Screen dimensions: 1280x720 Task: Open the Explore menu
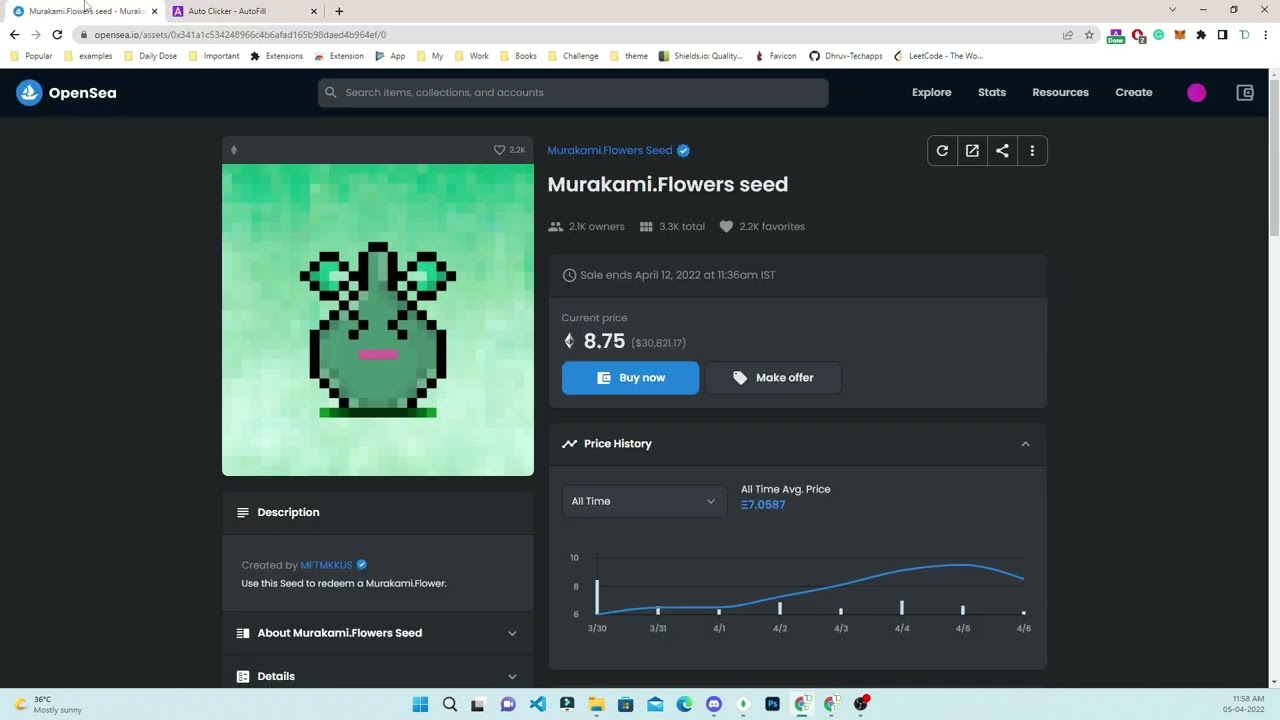(931, 93)
